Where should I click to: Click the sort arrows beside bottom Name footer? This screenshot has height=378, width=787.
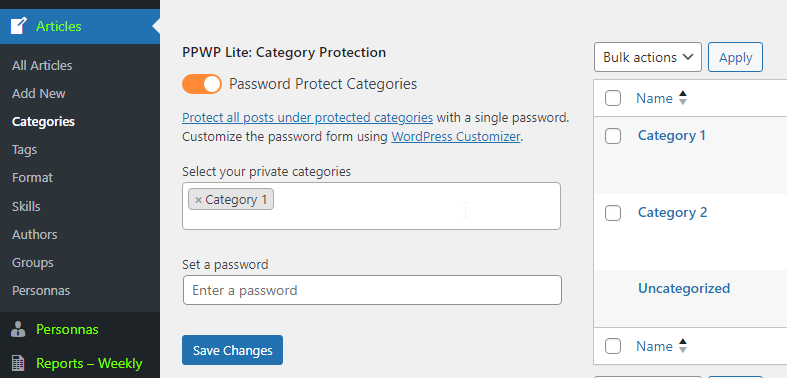pyautogui.click(x=682, y=346)
